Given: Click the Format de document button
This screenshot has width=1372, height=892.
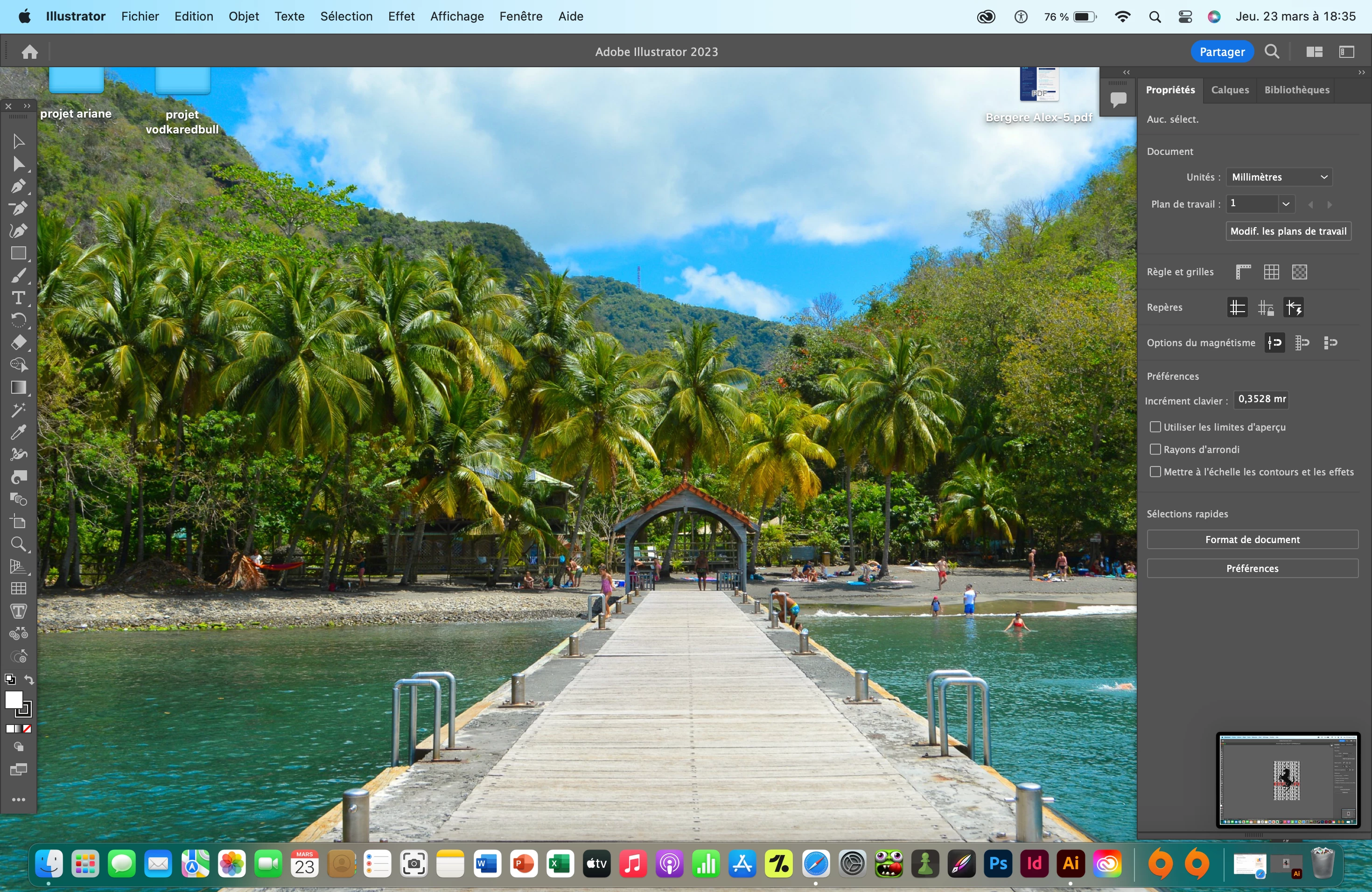Looking at the screenshot, I should pos(1252,540).
